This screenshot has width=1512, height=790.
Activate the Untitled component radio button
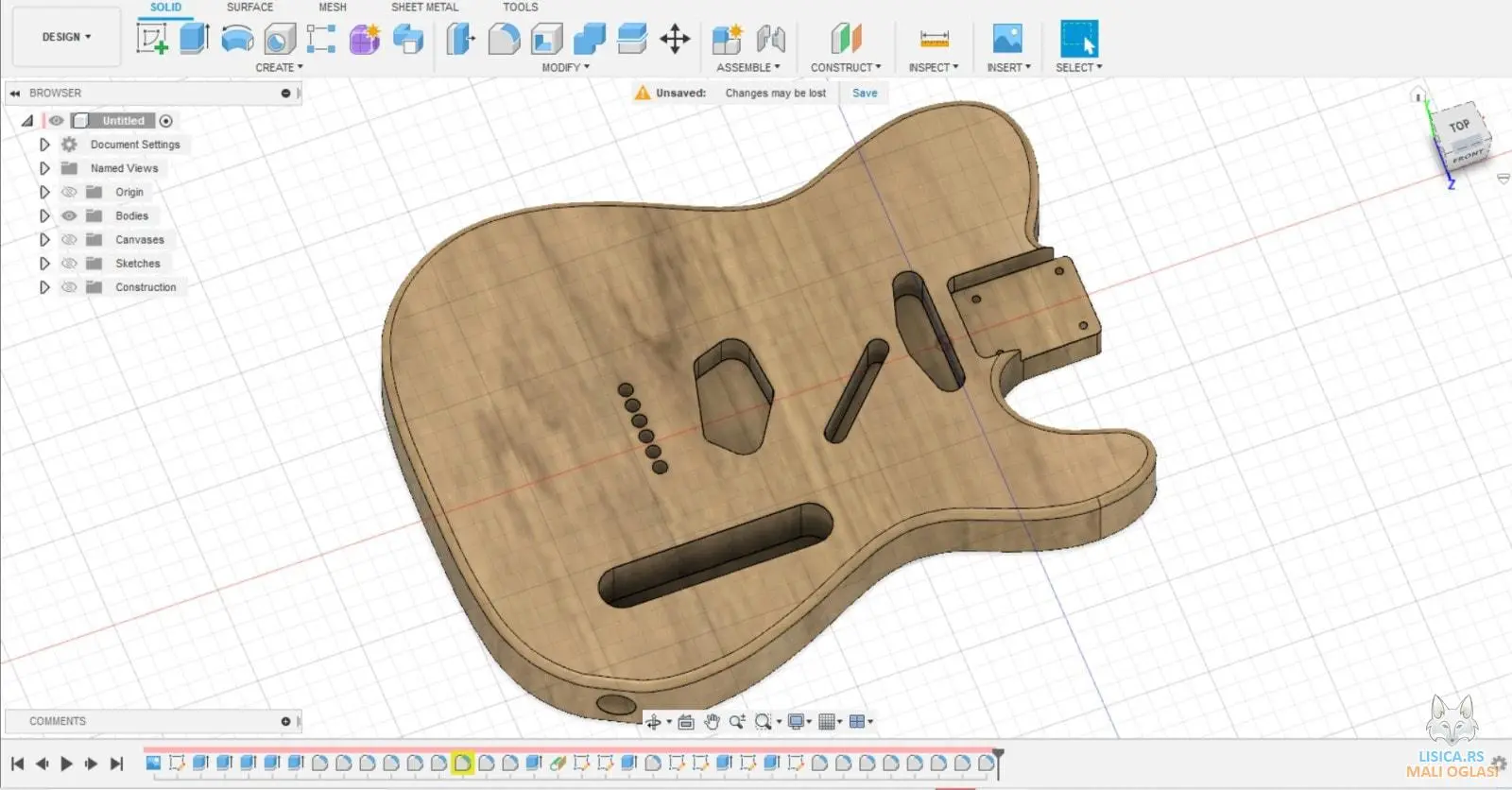point(166,121)
